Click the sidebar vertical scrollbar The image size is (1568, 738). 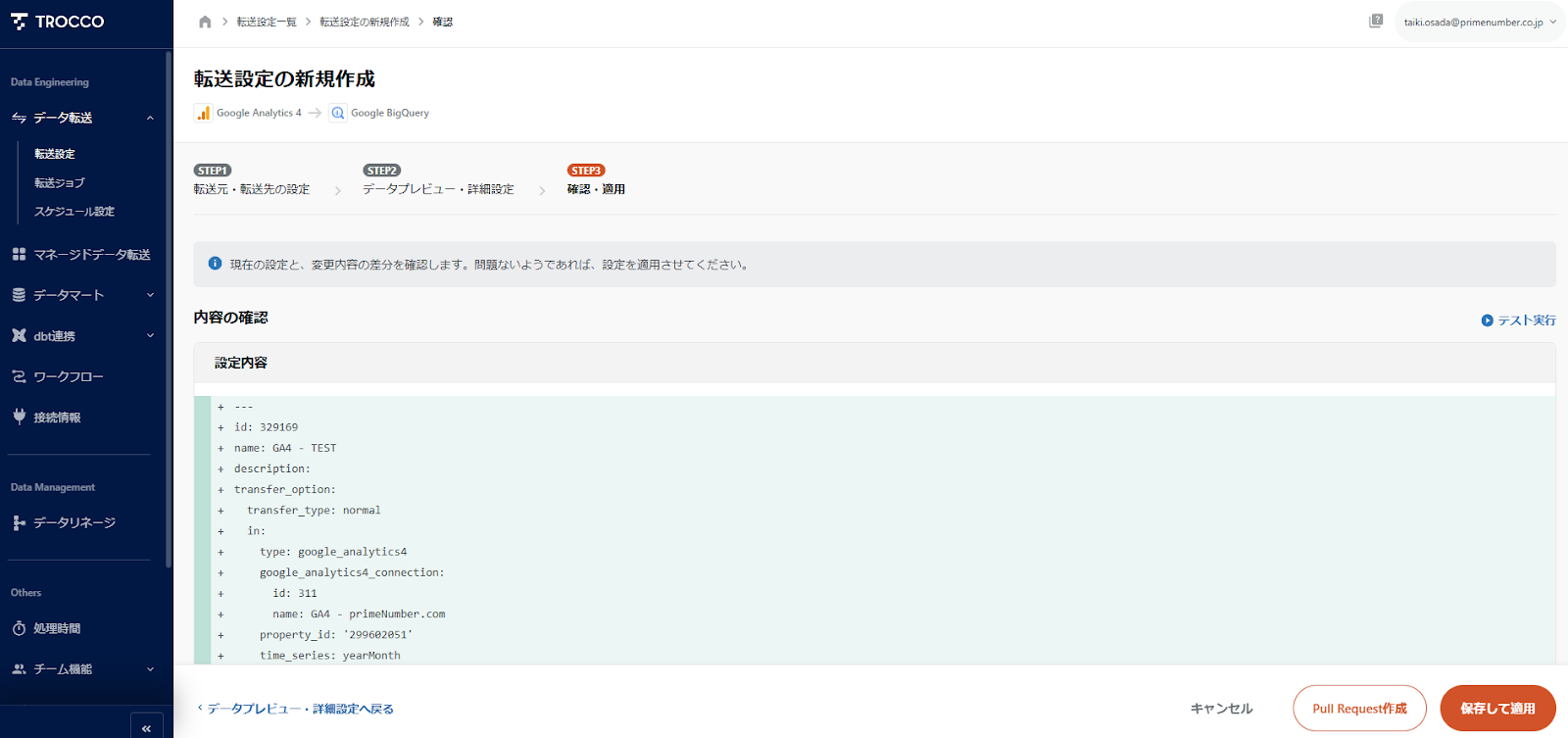pos(169,309)
